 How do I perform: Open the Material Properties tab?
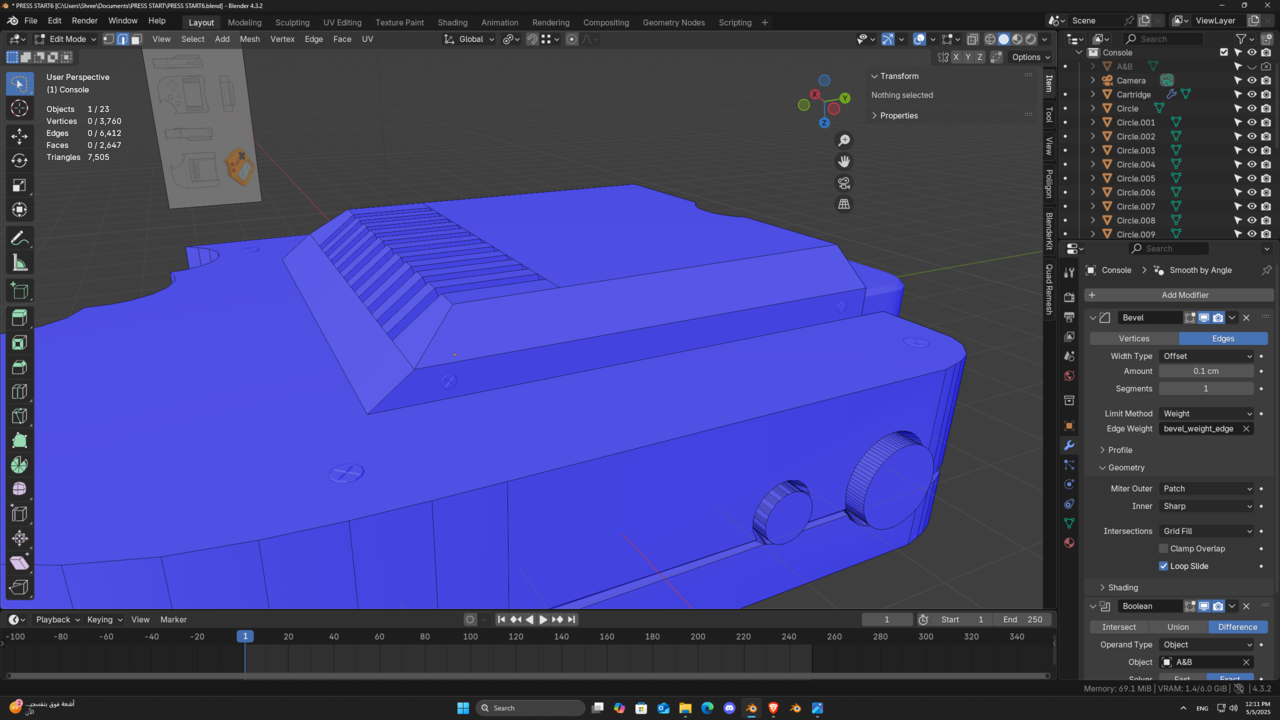pyautogui.click(x=1068, y=541)
